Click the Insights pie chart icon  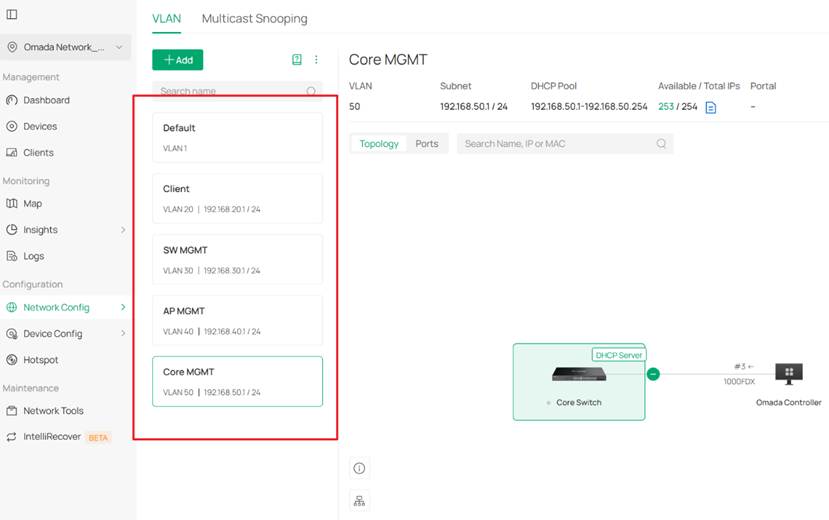(x=12, y=229)
